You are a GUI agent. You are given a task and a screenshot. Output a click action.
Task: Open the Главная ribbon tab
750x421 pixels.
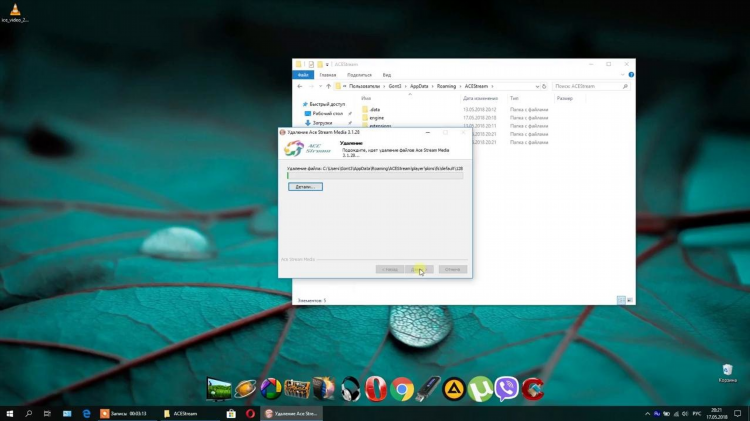tap(328, 75)
